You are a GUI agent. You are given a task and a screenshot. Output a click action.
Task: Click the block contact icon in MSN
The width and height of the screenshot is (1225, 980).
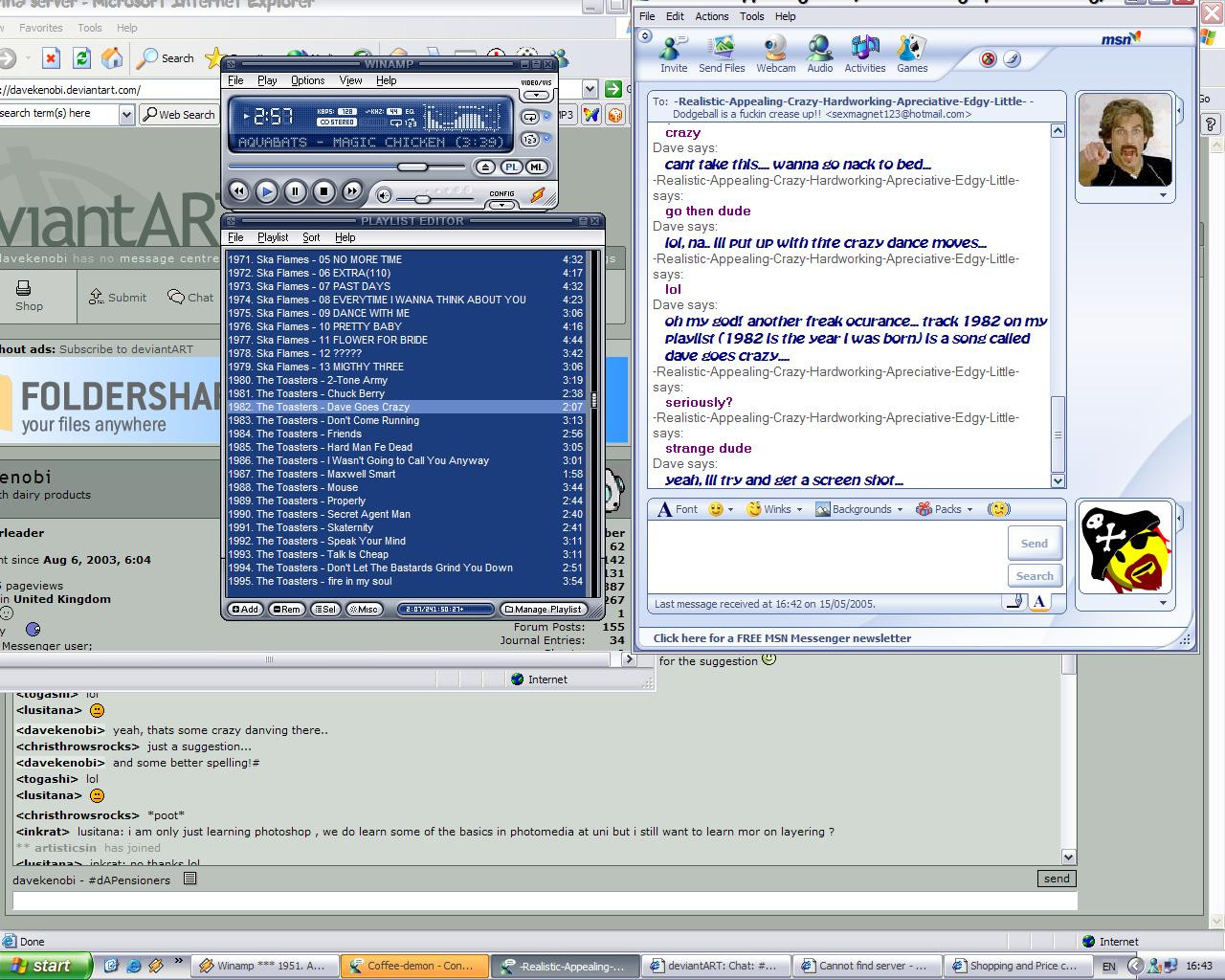[x=988, y=59]
